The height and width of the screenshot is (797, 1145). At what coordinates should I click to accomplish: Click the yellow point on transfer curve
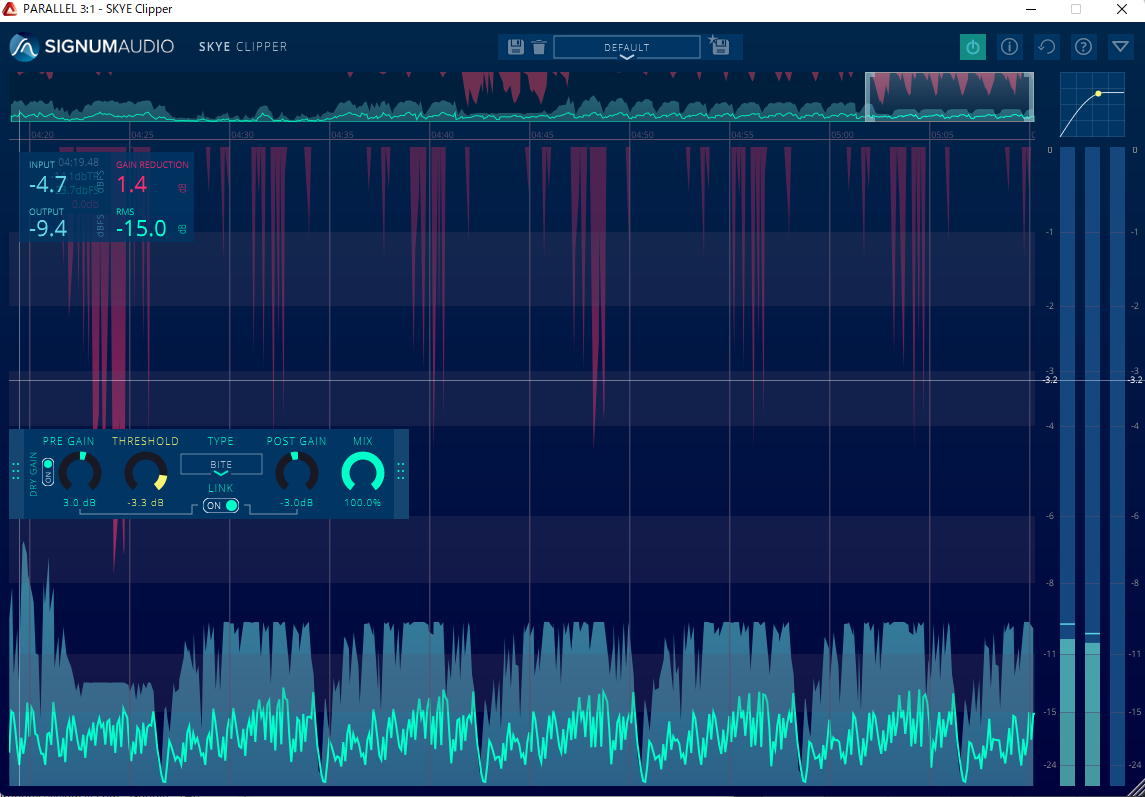click(1098, 94)
